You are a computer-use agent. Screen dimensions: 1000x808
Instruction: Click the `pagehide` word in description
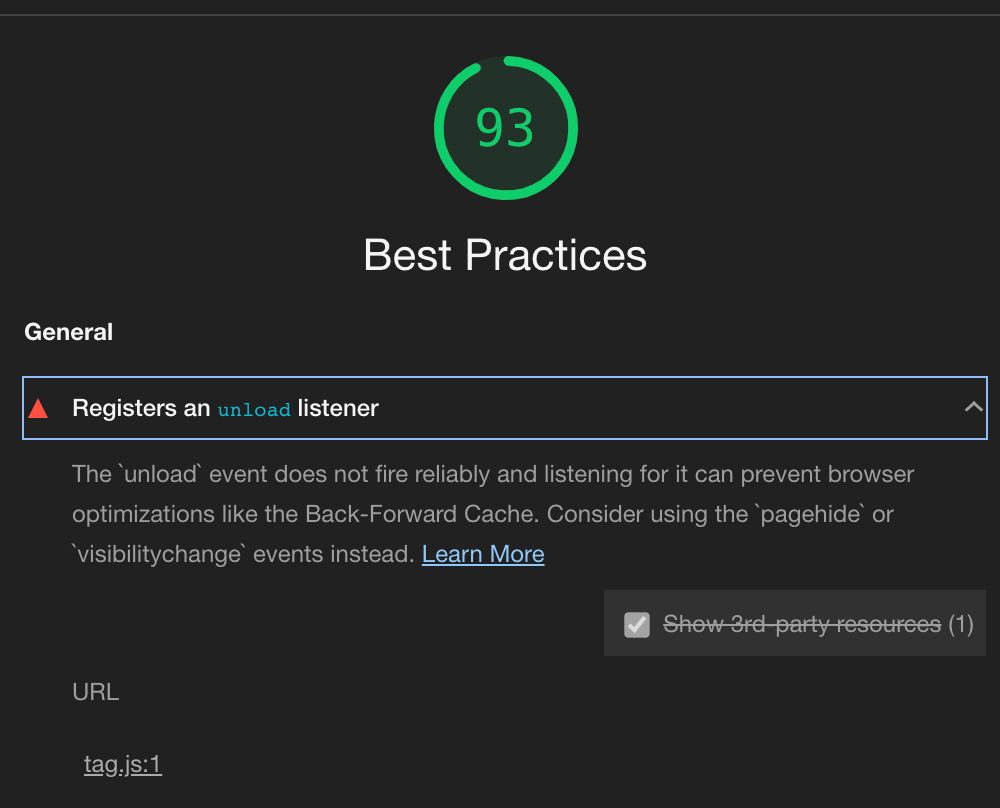810,514
